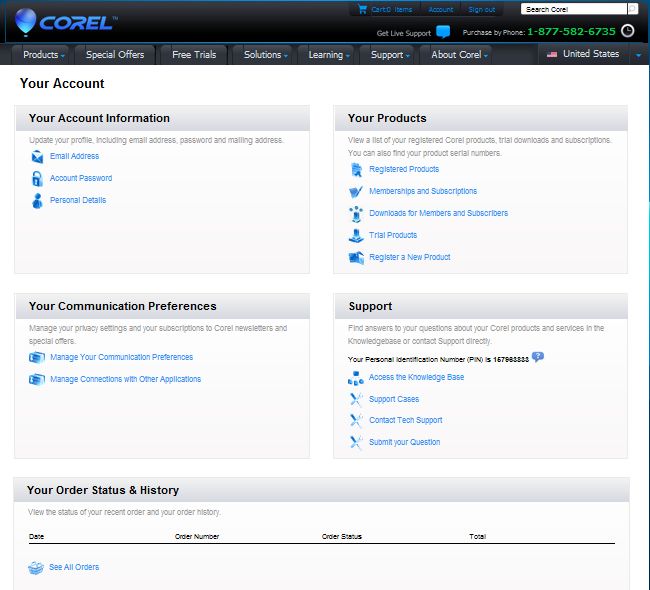Viewport: 650px width, 590px height.
Task: Click the Downloads for Members icon
Action: click(x=356, y=214)
